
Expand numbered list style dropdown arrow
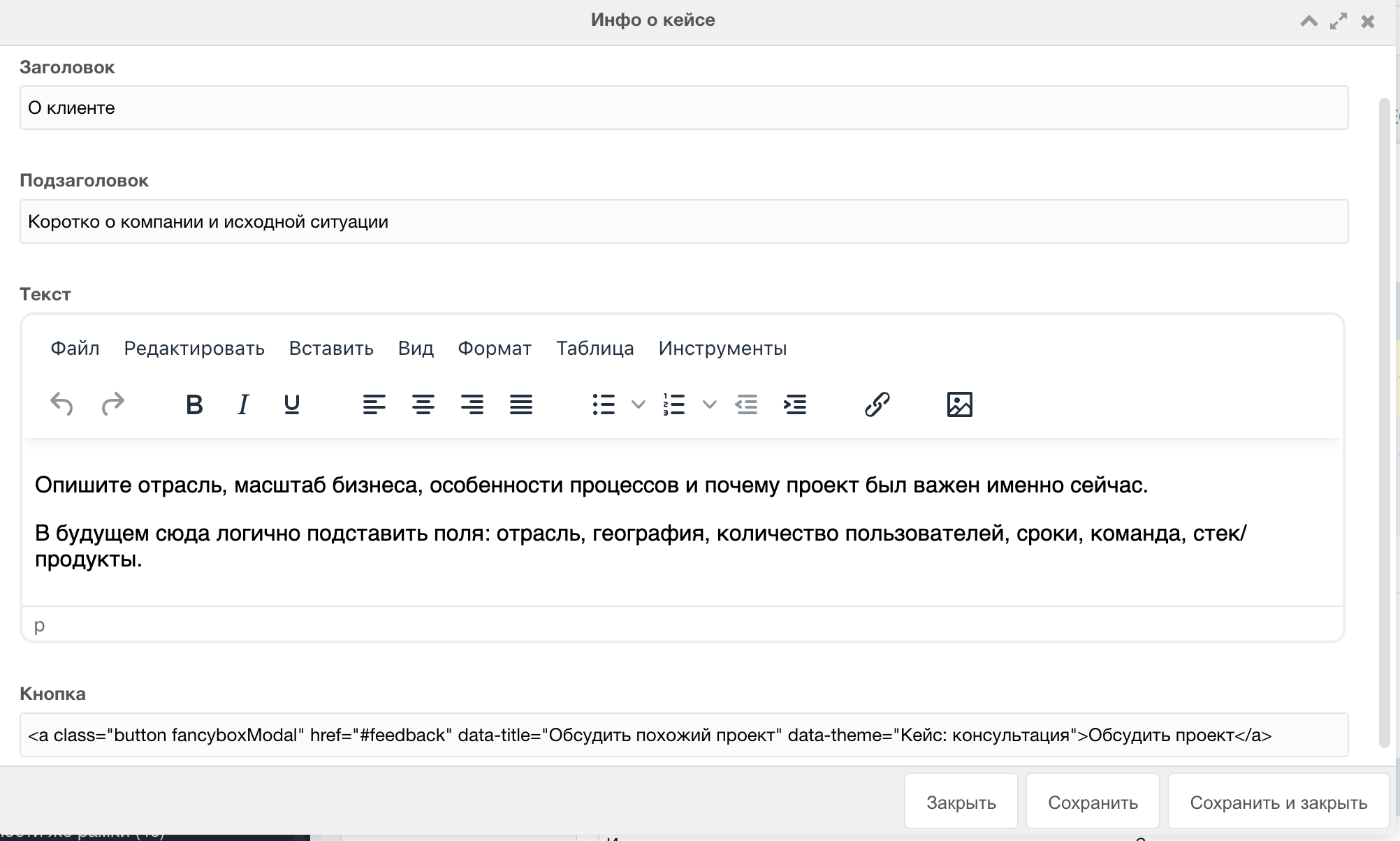(x=709, y=404)
